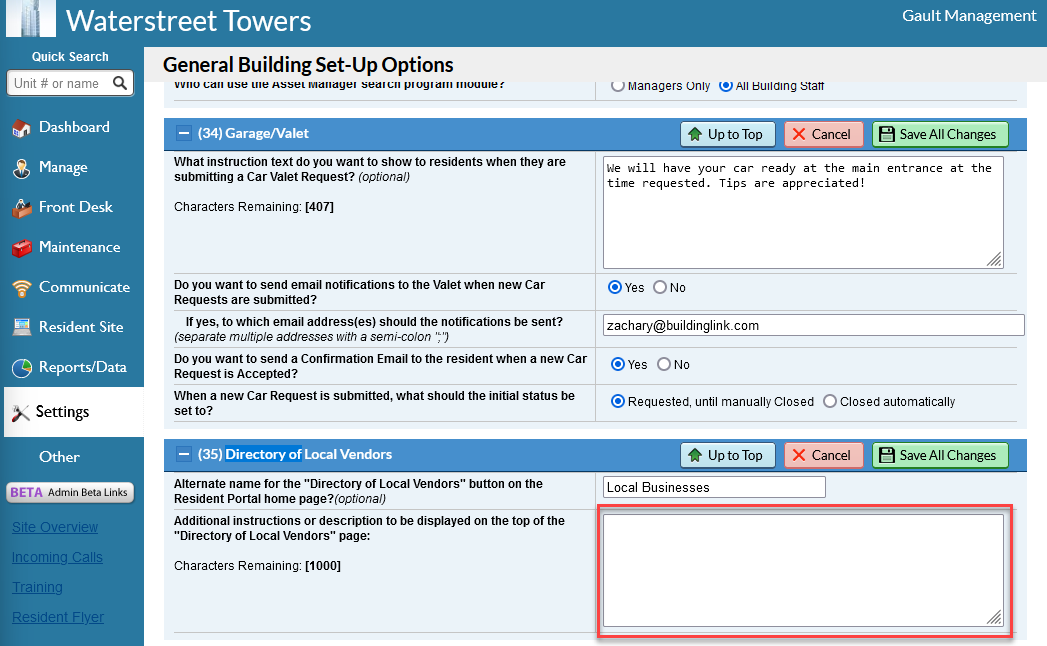
Task: Open the Training link
Action: point(37,587)
